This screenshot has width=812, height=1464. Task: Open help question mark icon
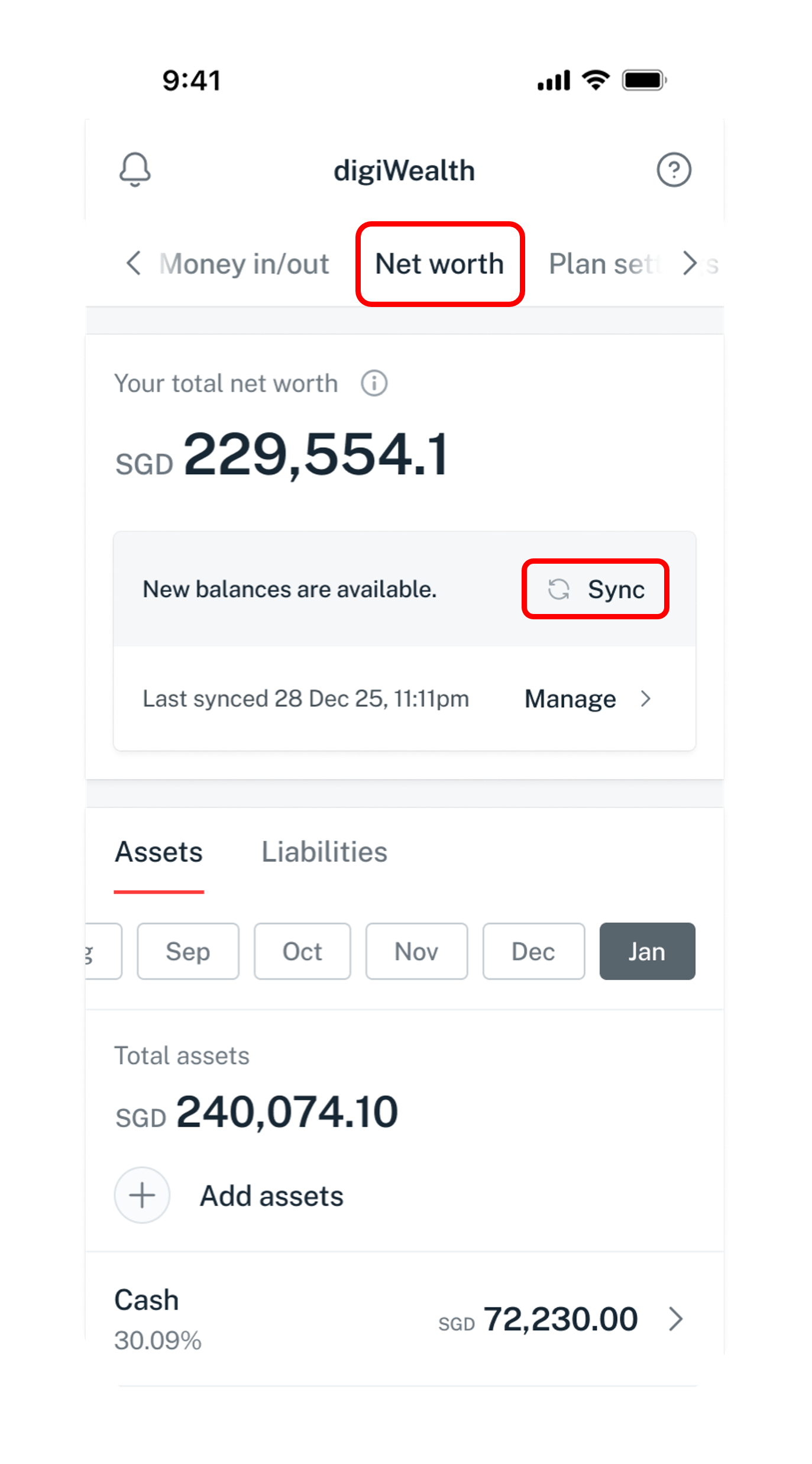coord(674,170)
